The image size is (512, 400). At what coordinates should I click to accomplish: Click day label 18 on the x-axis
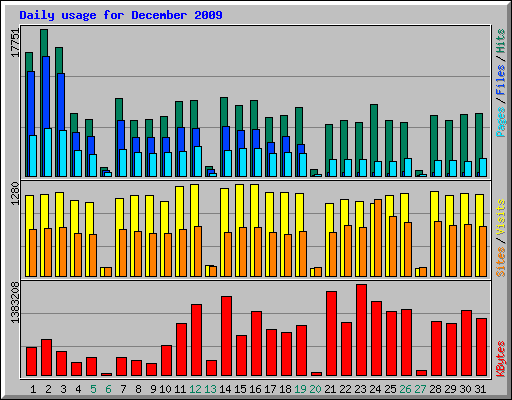pyautogui.click(x=285, y=389)
